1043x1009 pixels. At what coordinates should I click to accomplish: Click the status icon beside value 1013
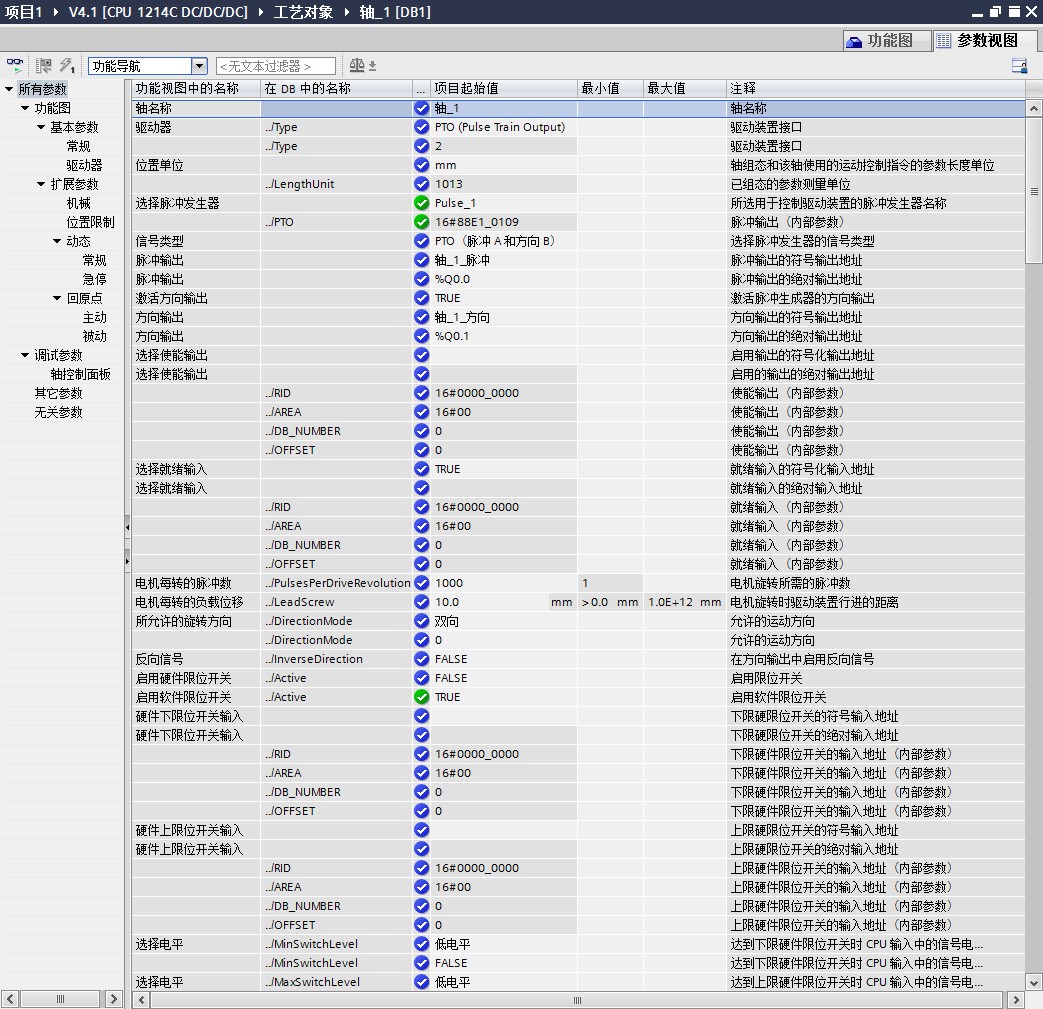(421, 184)
